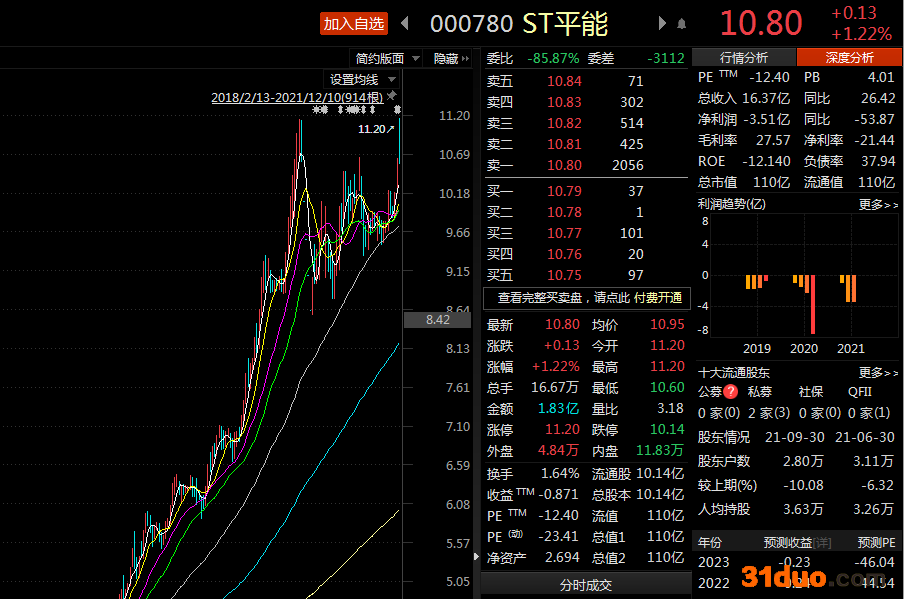
Task: Switch to the 行情分析 tab
Action: pos(744,58)
